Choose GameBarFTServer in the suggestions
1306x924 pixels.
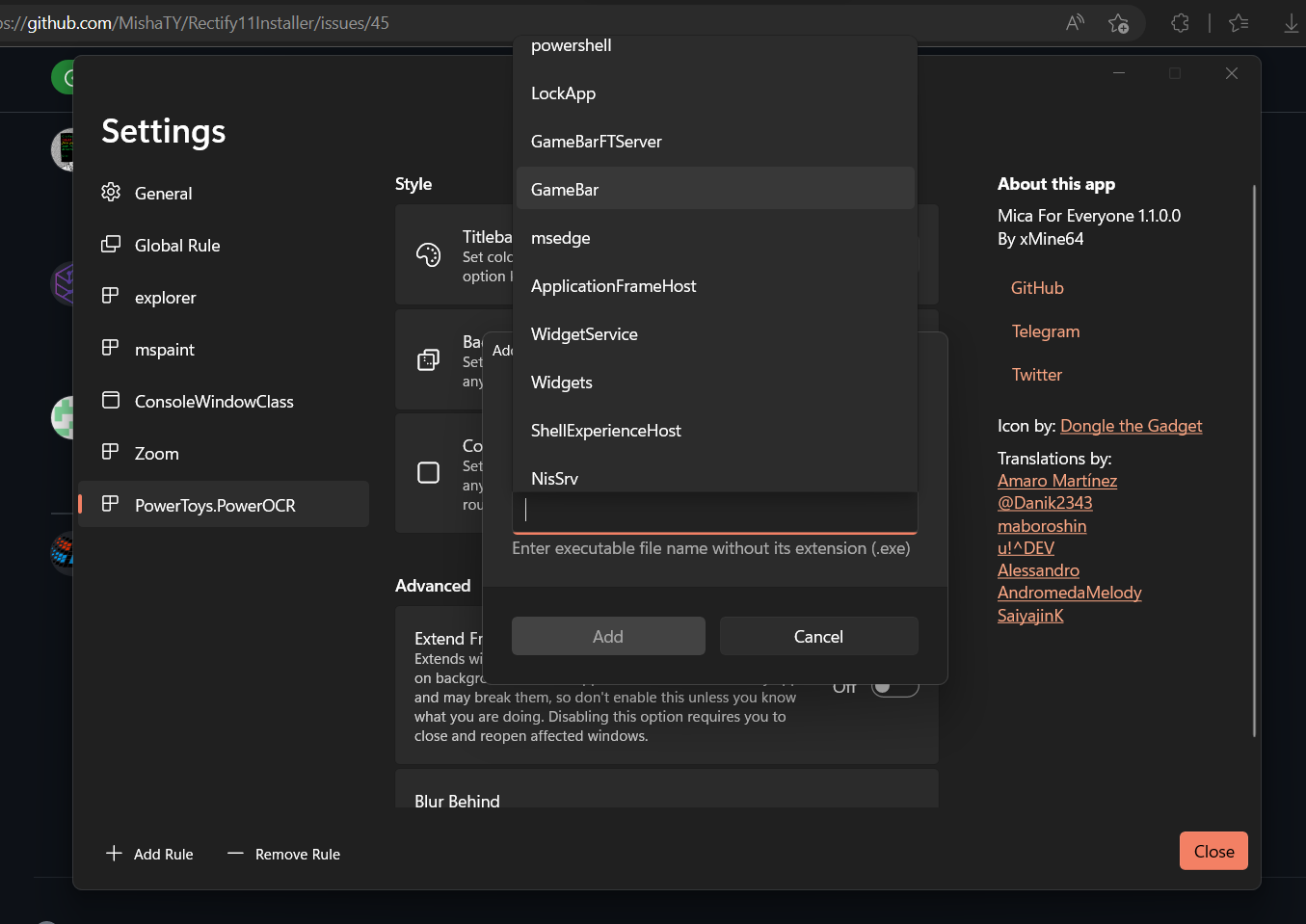coord(715,142)
